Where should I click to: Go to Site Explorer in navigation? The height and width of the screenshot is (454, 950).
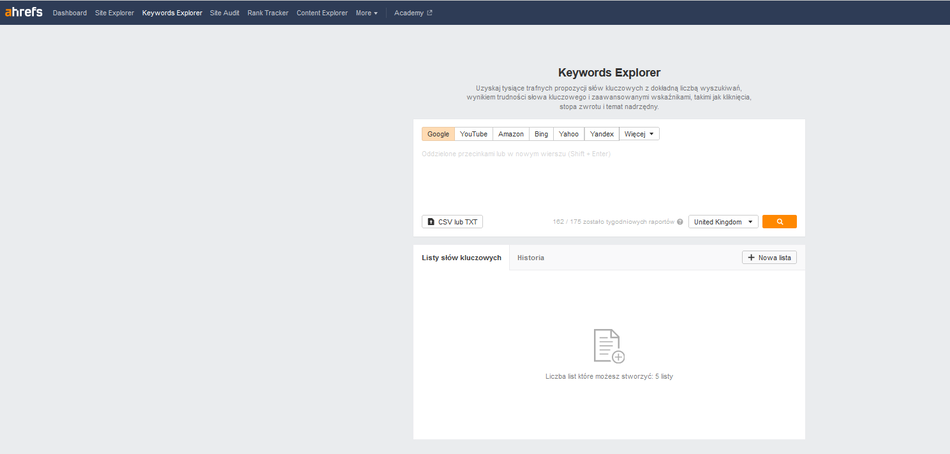pos(114,13)
